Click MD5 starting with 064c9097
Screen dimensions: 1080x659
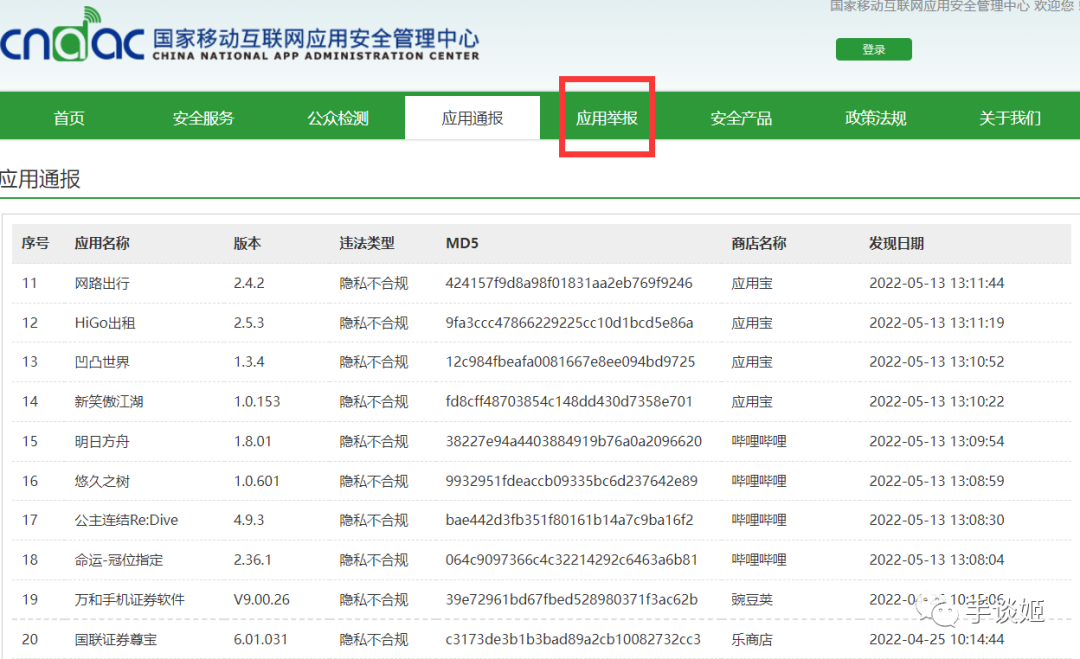(x=572, y=560)
